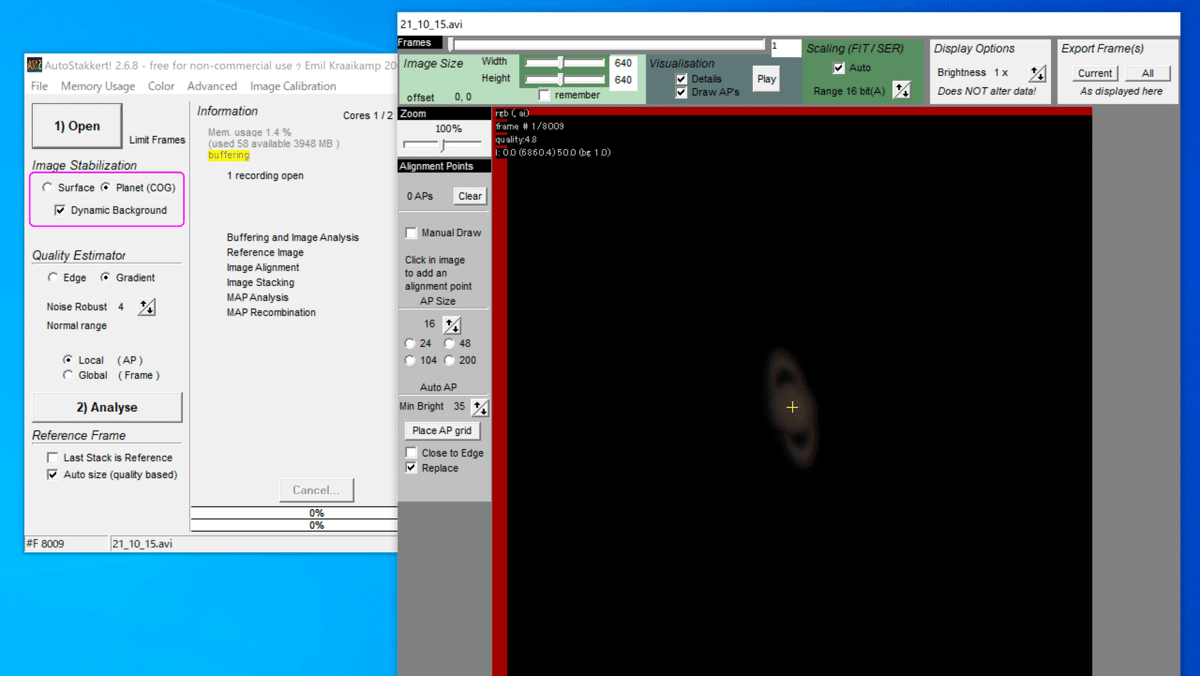Screen dimensions: 1200x676
Task: Export All frames
Action: [1147, 73]
